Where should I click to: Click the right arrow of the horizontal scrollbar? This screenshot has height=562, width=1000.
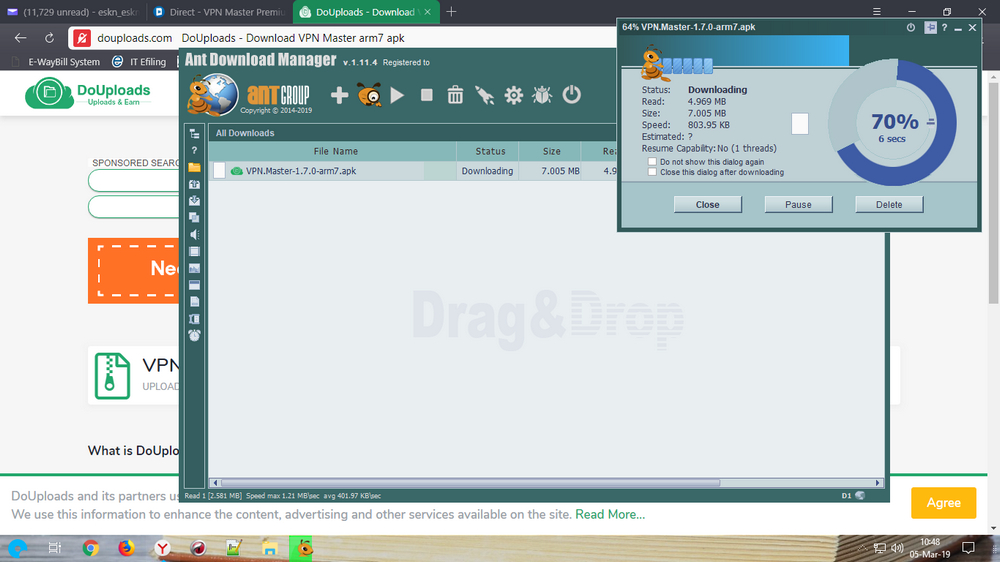(878, 483)
